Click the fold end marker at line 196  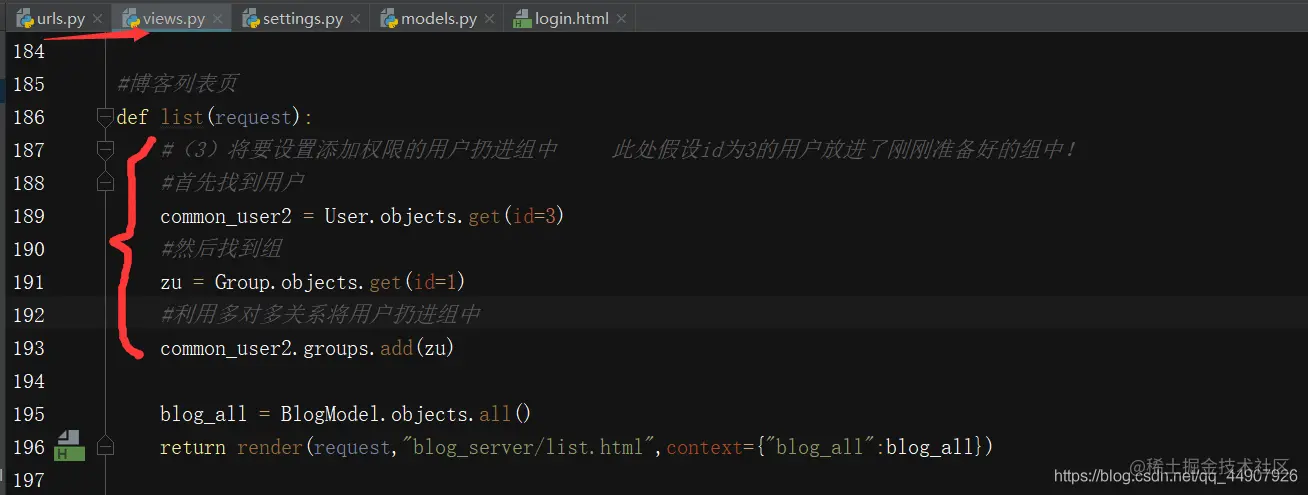point(105,447)
